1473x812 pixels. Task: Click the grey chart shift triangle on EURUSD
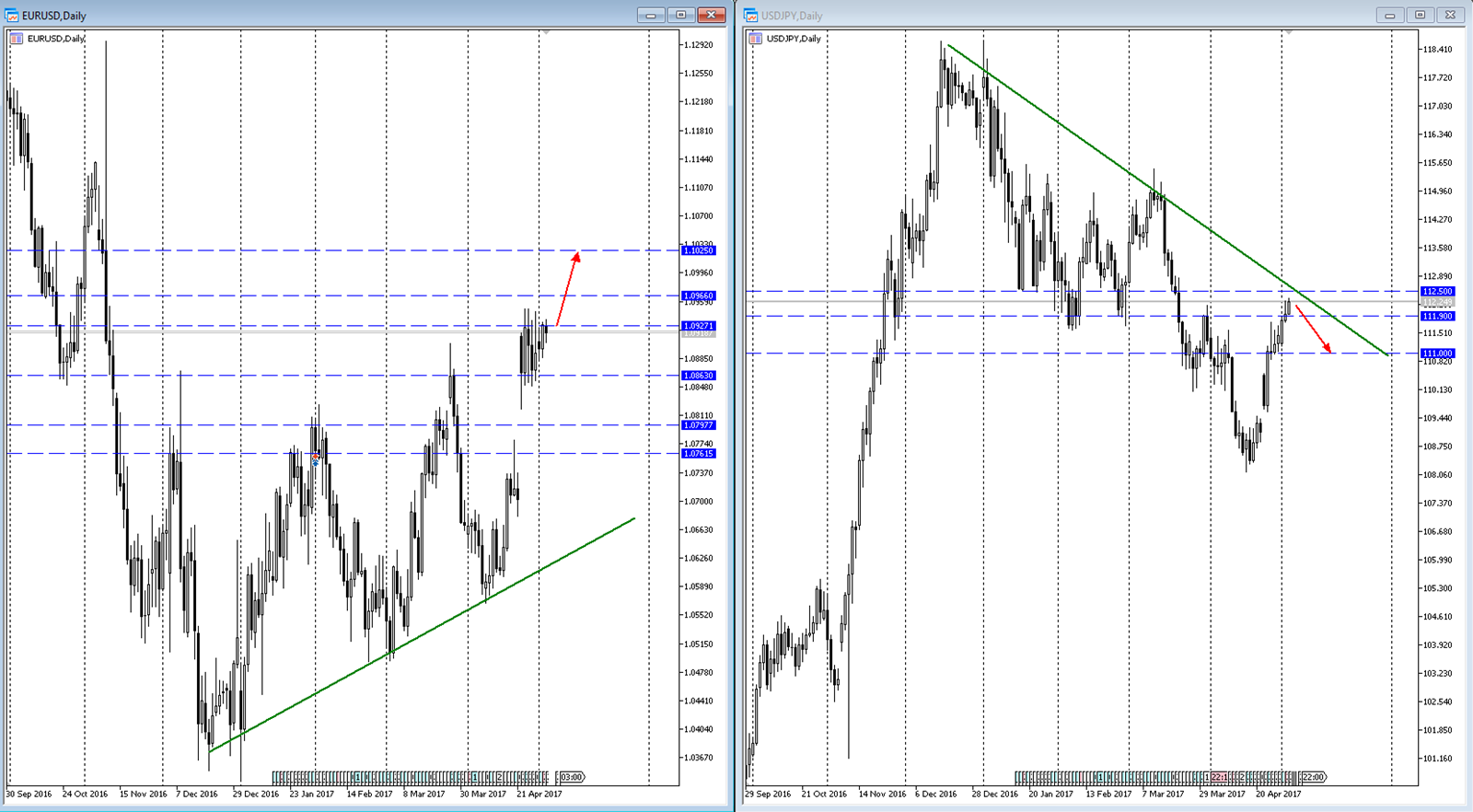[546, 33]
